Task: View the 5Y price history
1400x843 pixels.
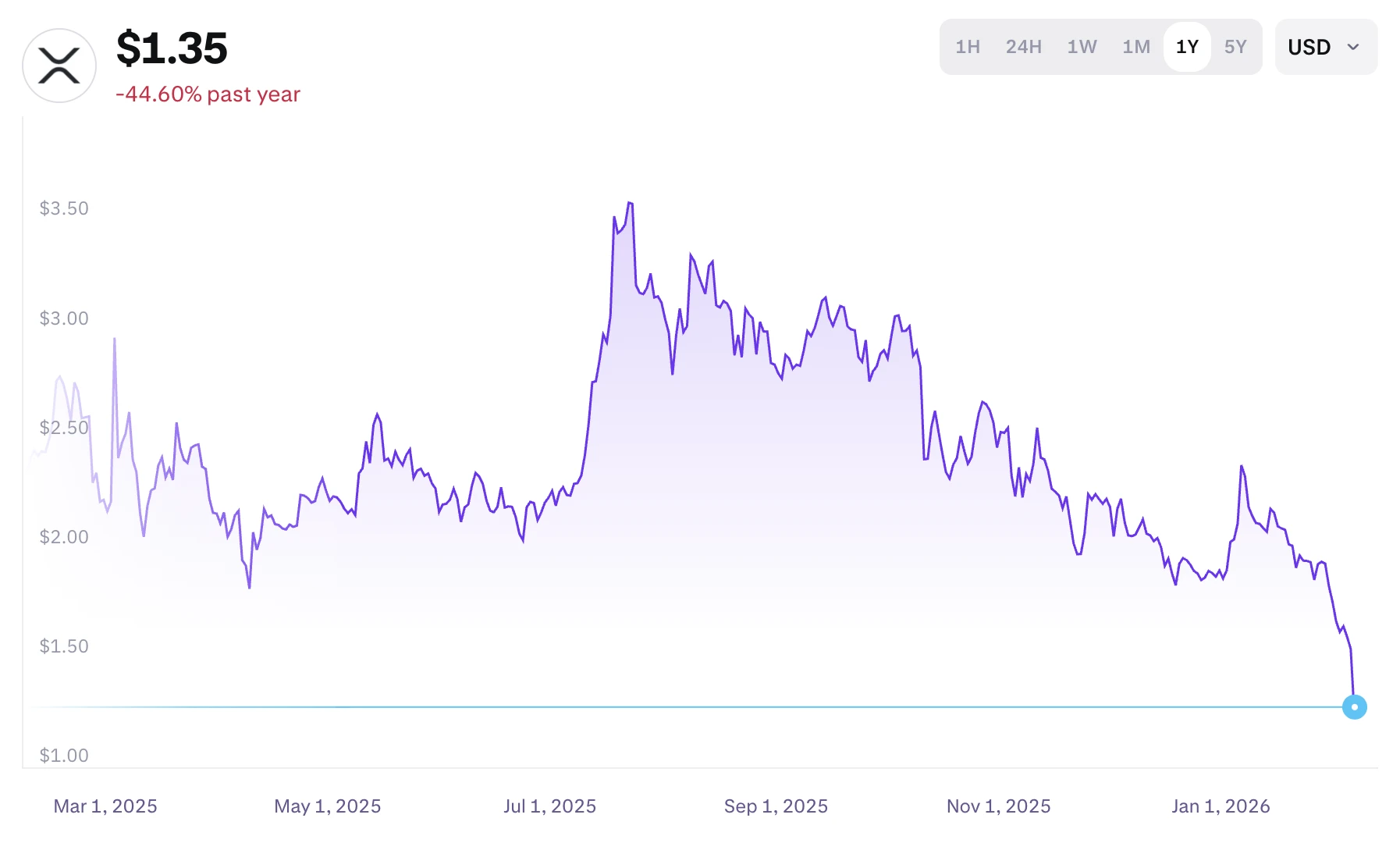Action: [1235, 47]
